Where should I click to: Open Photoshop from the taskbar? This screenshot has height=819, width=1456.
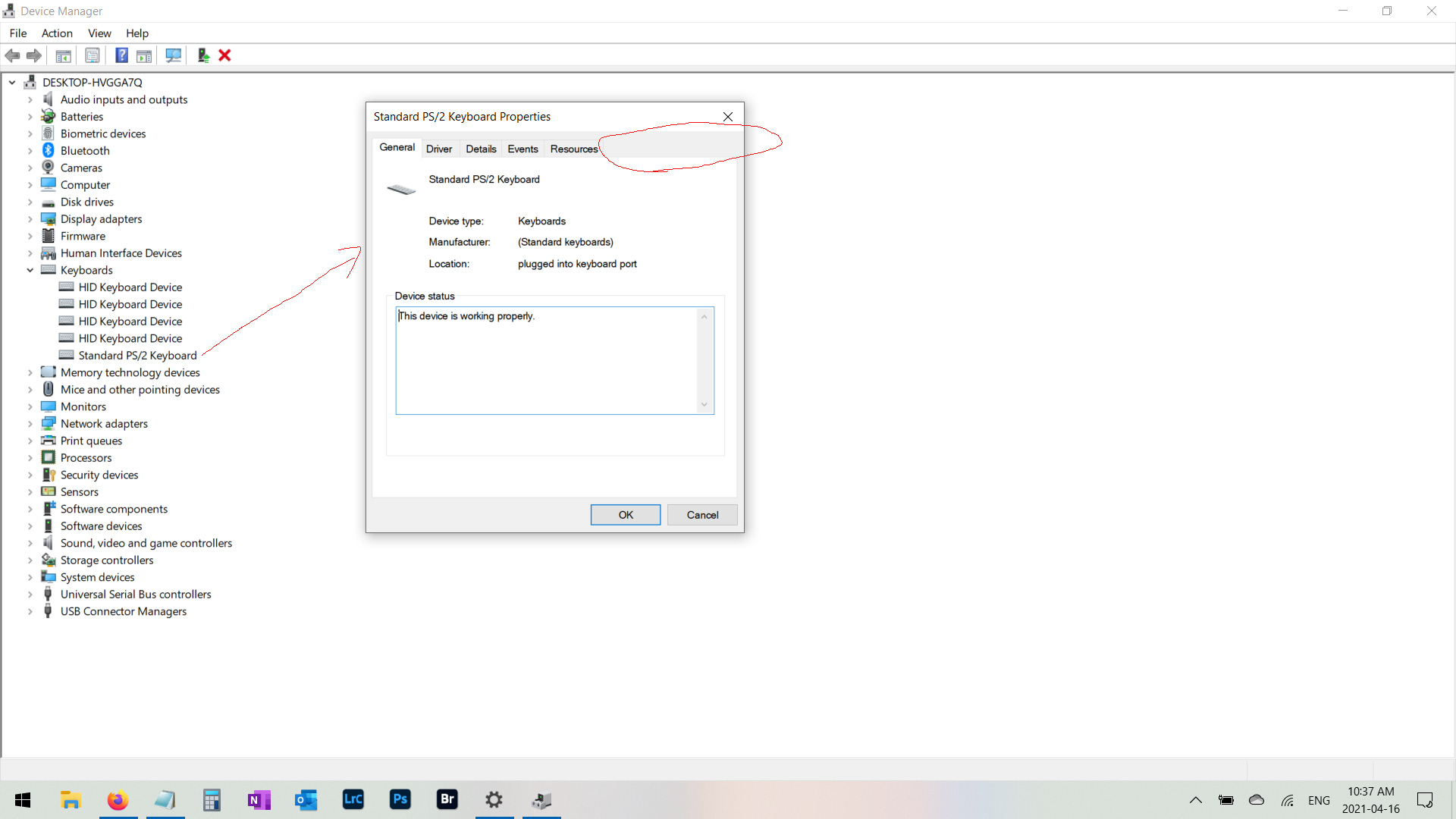pos(400,799)
